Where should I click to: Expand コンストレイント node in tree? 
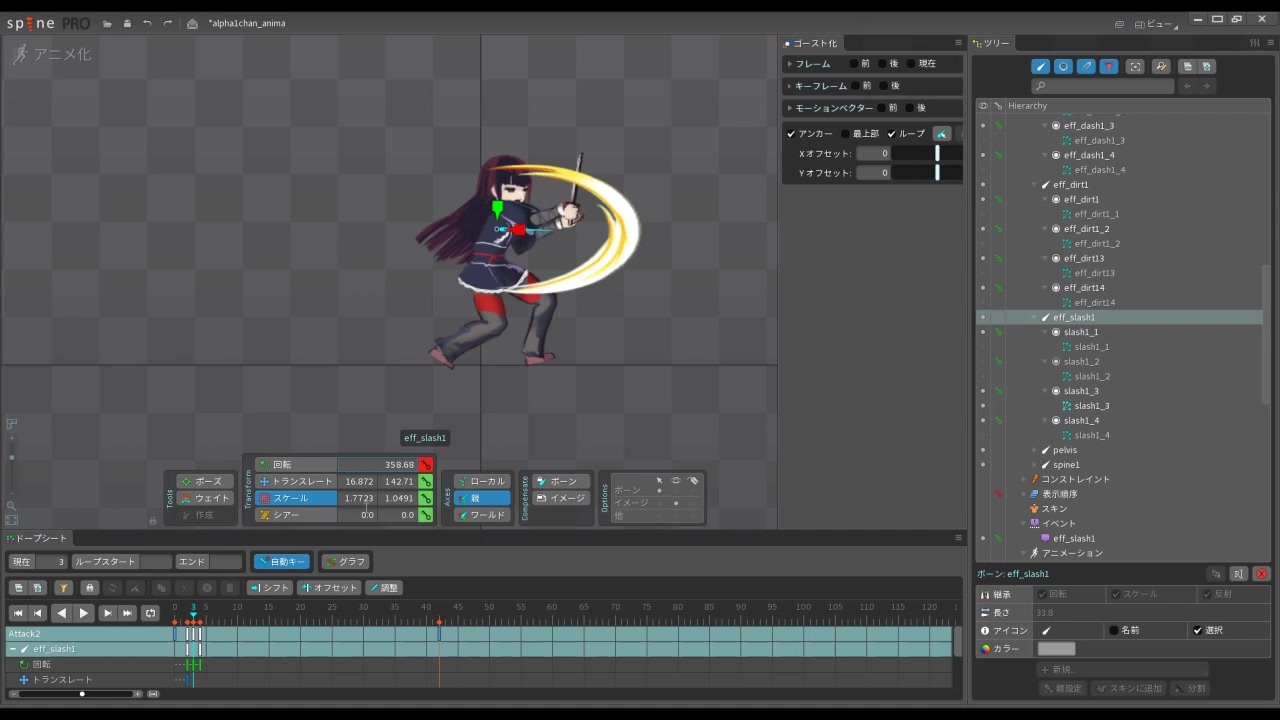[1023, 480]
